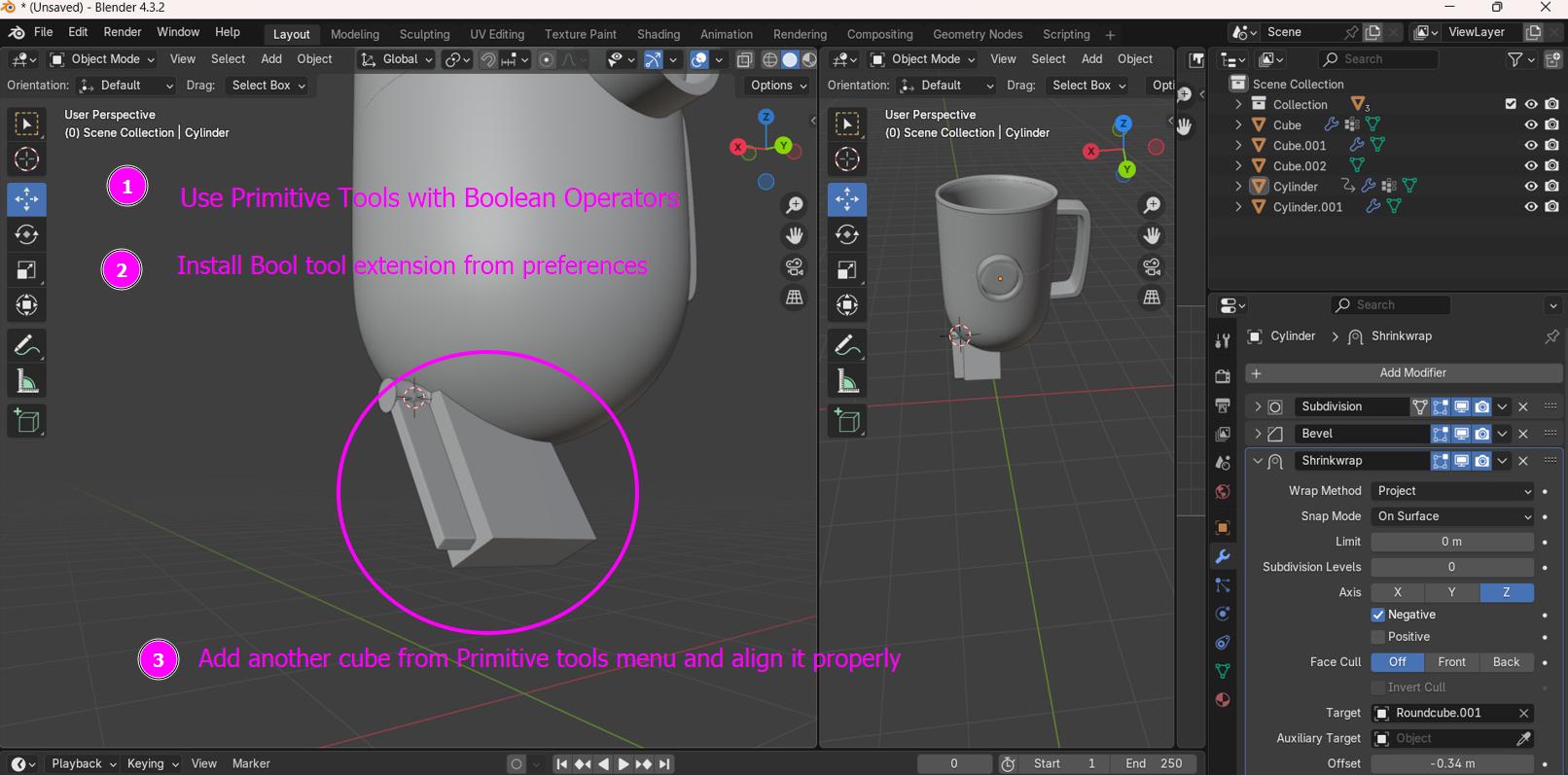This screenshot has width=1568, height=775.
Task: Hide Cube.001 in viewport via eye icon
Action: [1531, 145]
